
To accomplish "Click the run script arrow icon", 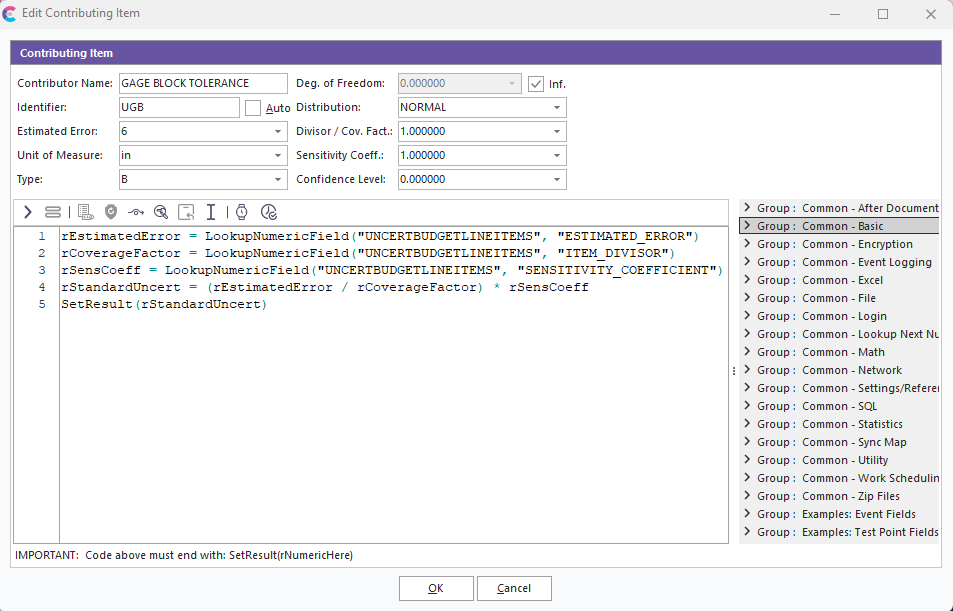I will (28, 212).
